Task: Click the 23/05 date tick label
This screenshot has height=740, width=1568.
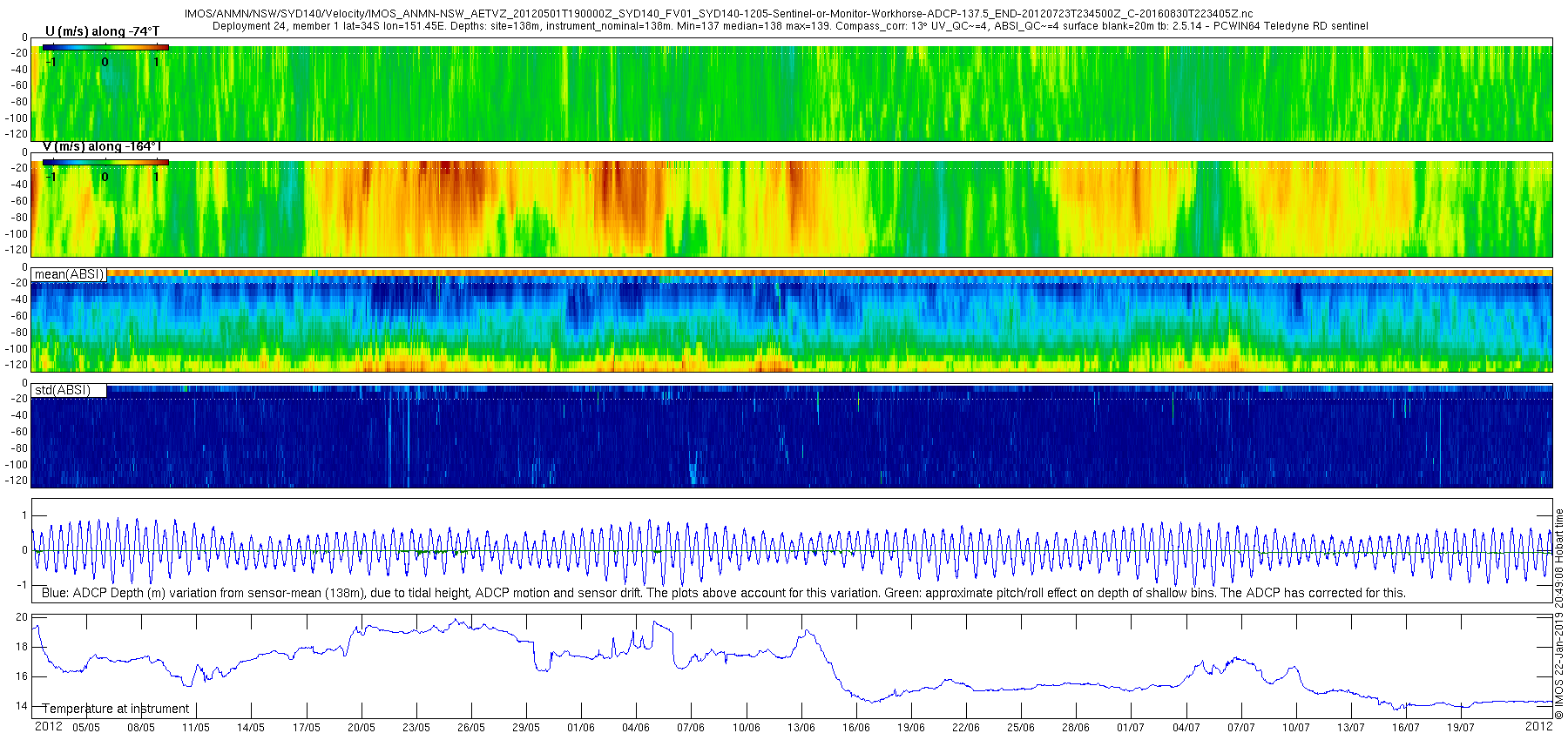Action: [x=416, y=728]
